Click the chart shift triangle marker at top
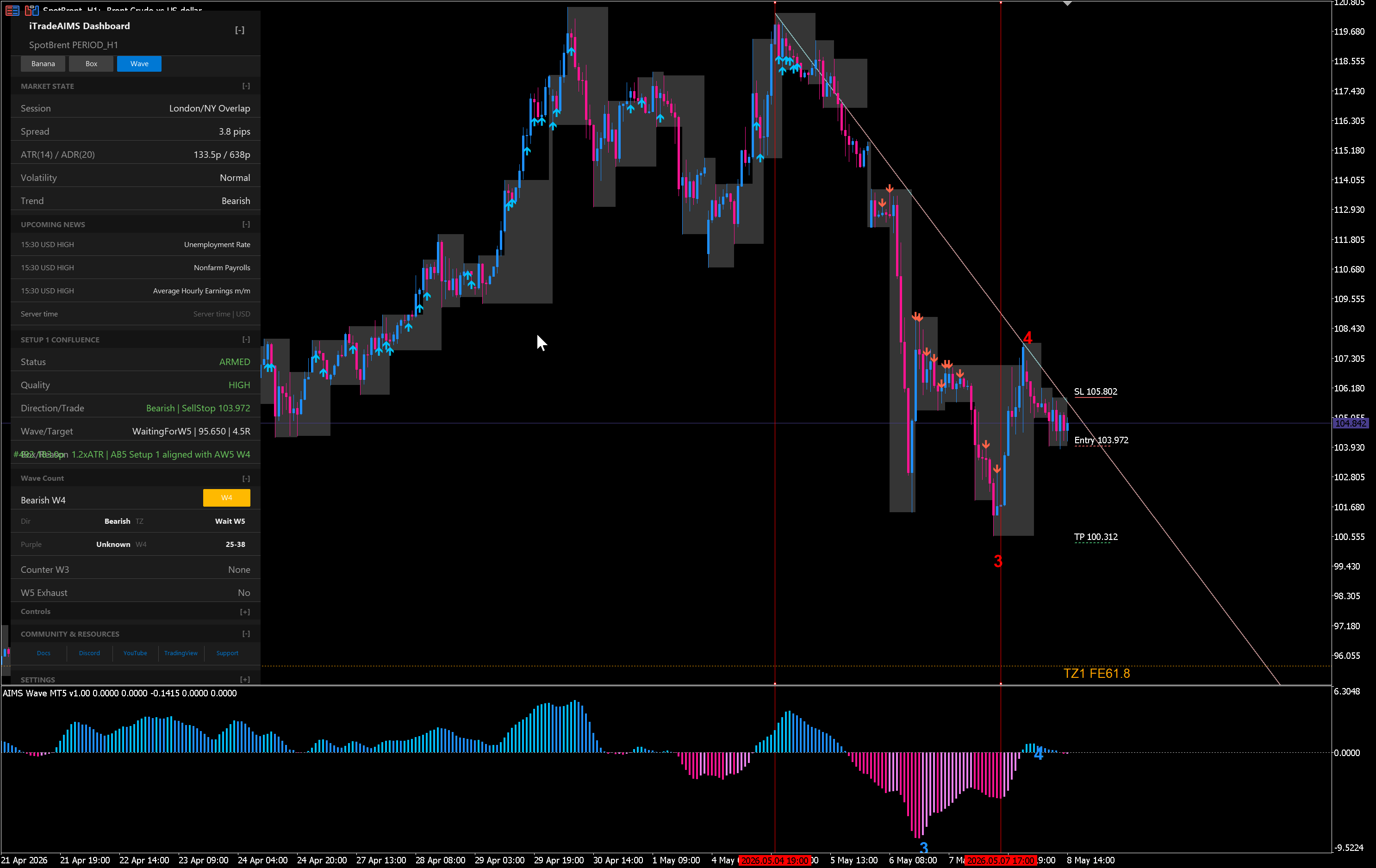Image resolution: width=1376 pixels, height=868 pixels. (1067, 3)
